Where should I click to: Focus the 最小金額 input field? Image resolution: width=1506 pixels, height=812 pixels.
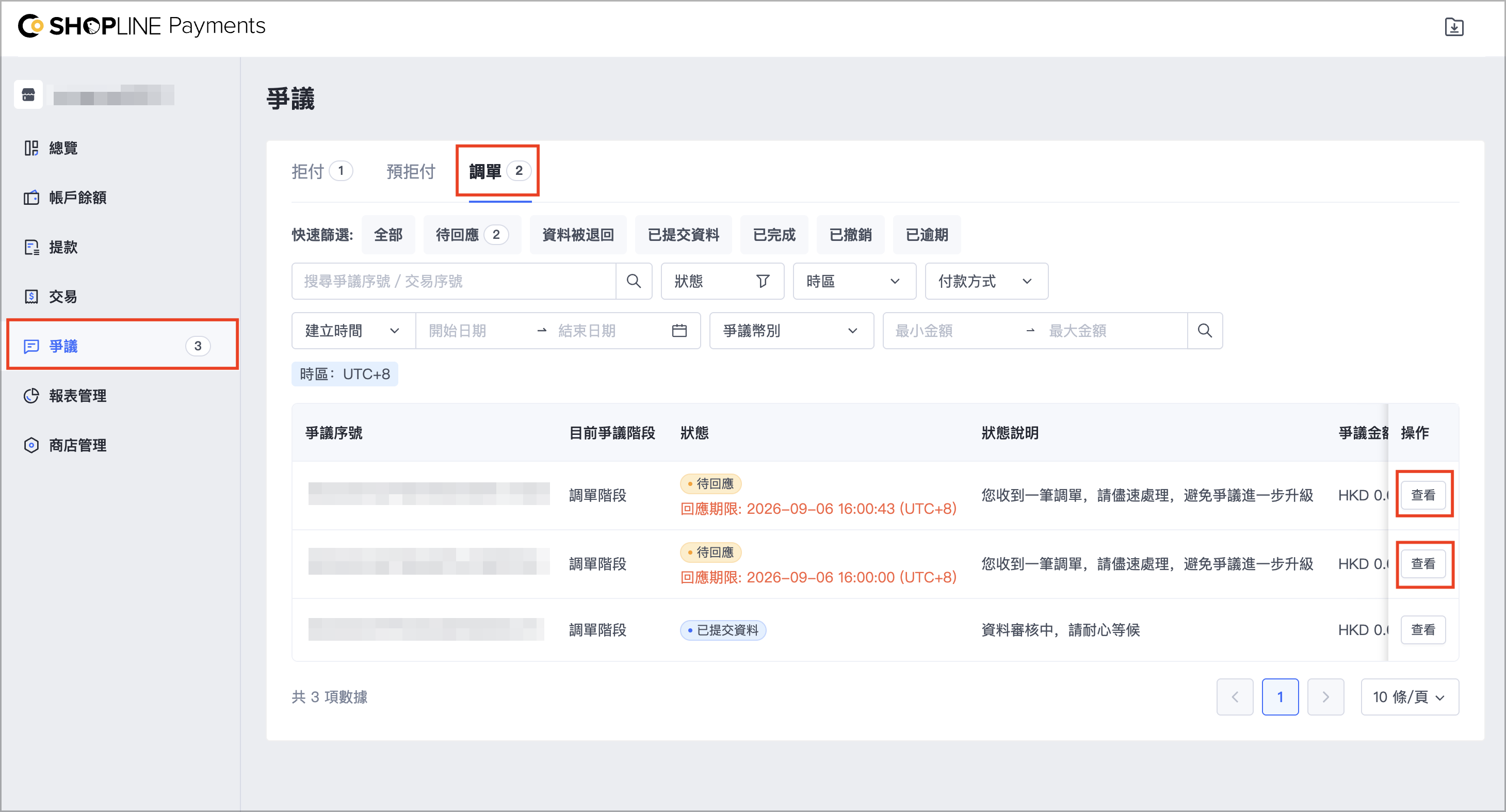[953, 331]
